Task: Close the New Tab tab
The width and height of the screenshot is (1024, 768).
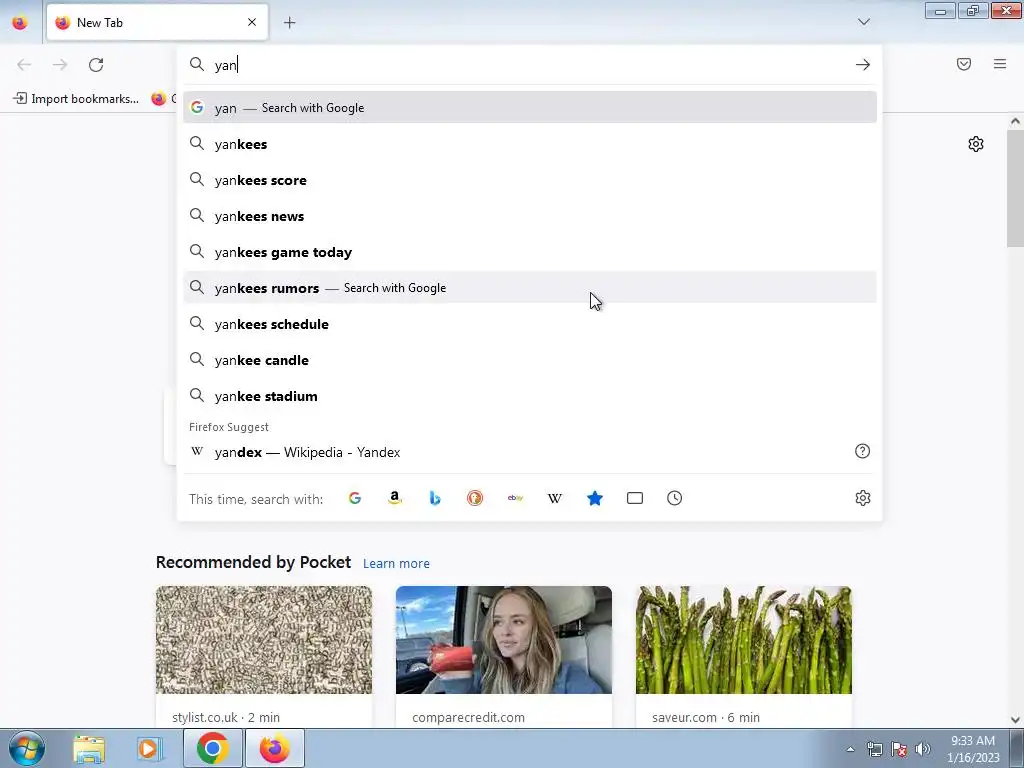Action: [x=252, y=22]
